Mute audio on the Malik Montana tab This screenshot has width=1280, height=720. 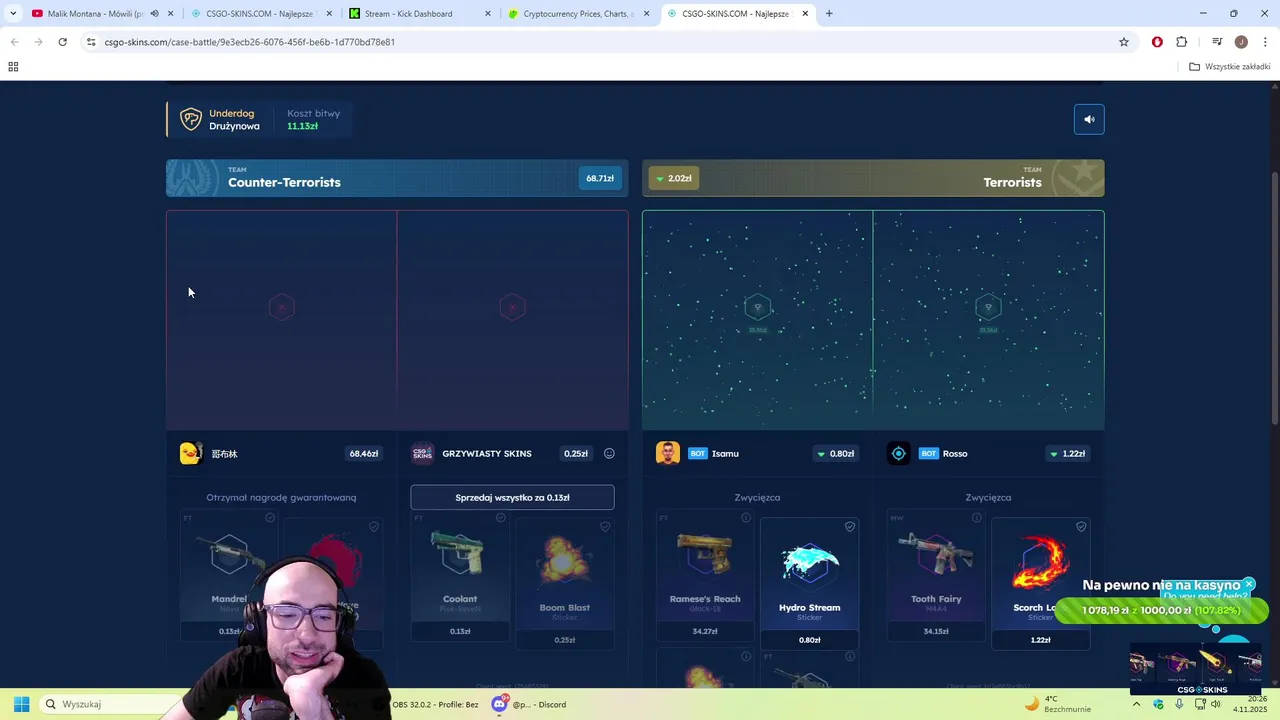pos(154,14)
